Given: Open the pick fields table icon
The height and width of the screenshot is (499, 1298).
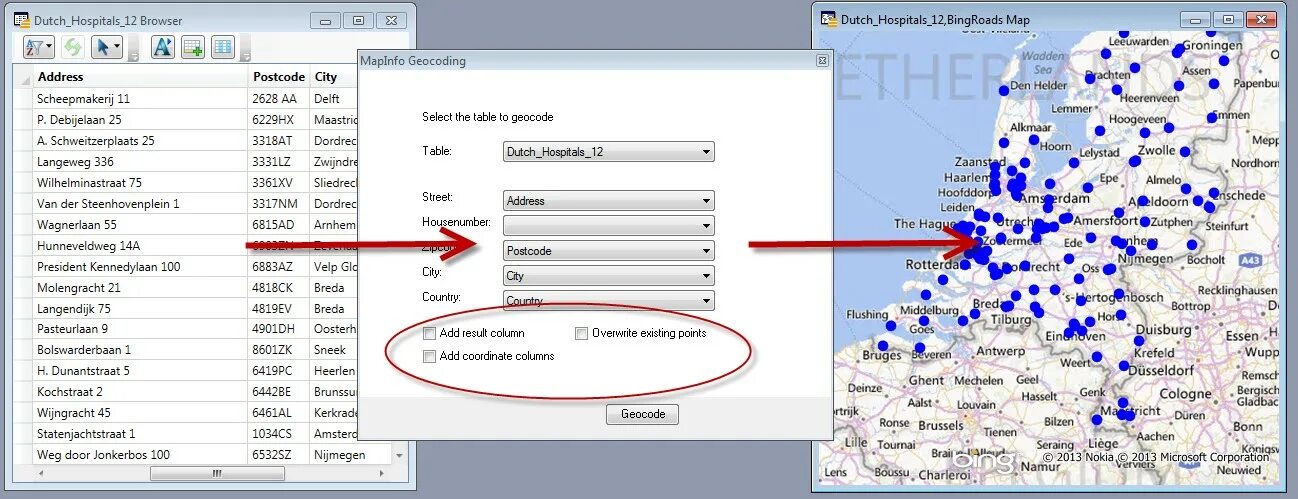Looking at the screenshot, I should click(x=223, y=47).
